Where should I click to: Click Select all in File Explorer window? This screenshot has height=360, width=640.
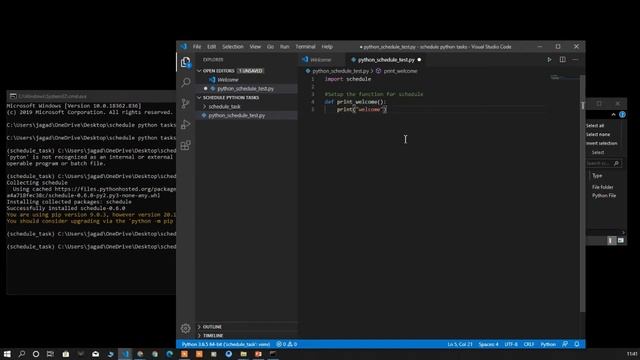pos(595,126)
